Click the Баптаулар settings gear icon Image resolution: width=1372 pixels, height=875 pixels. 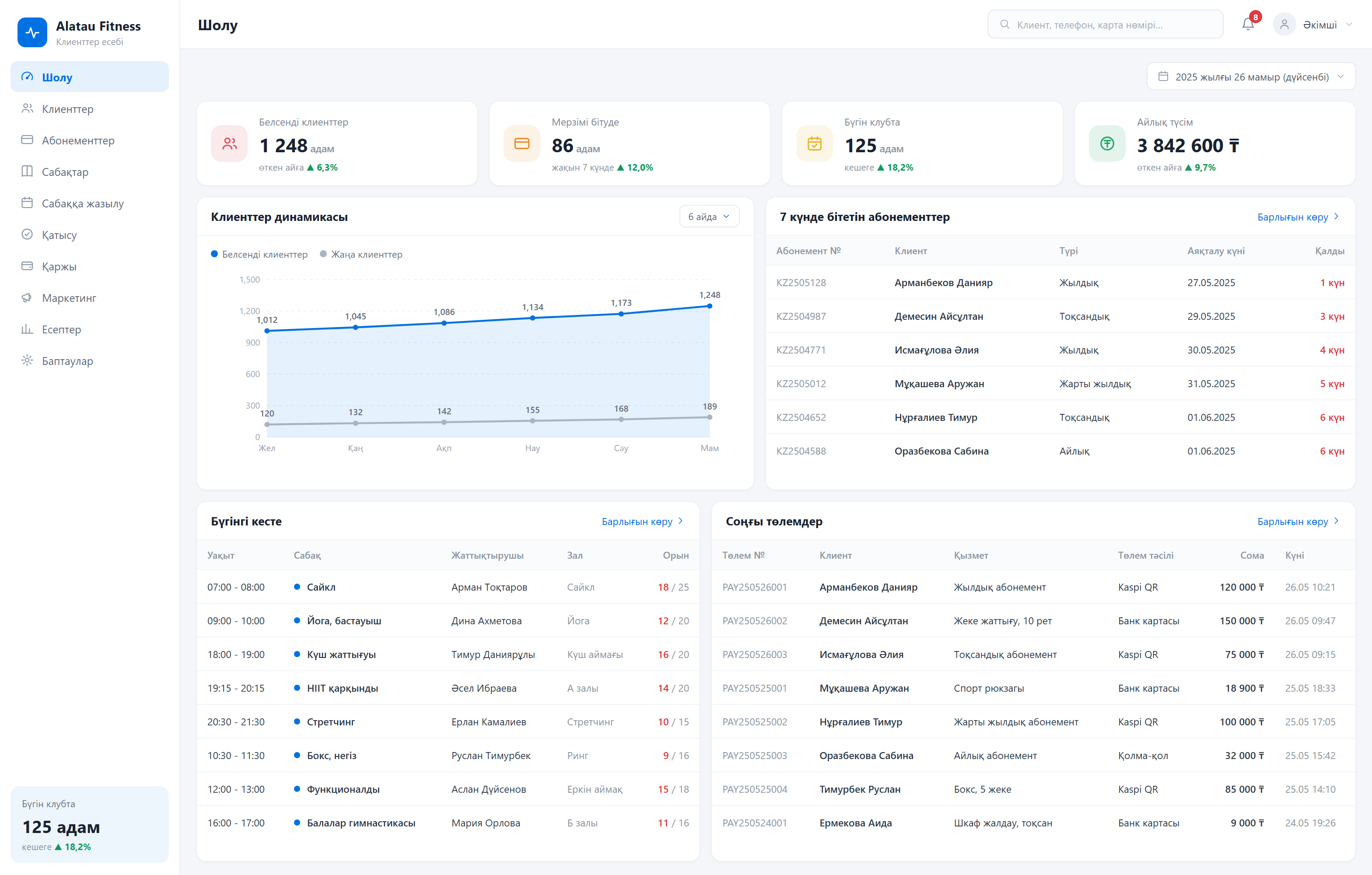click(27, 360)
